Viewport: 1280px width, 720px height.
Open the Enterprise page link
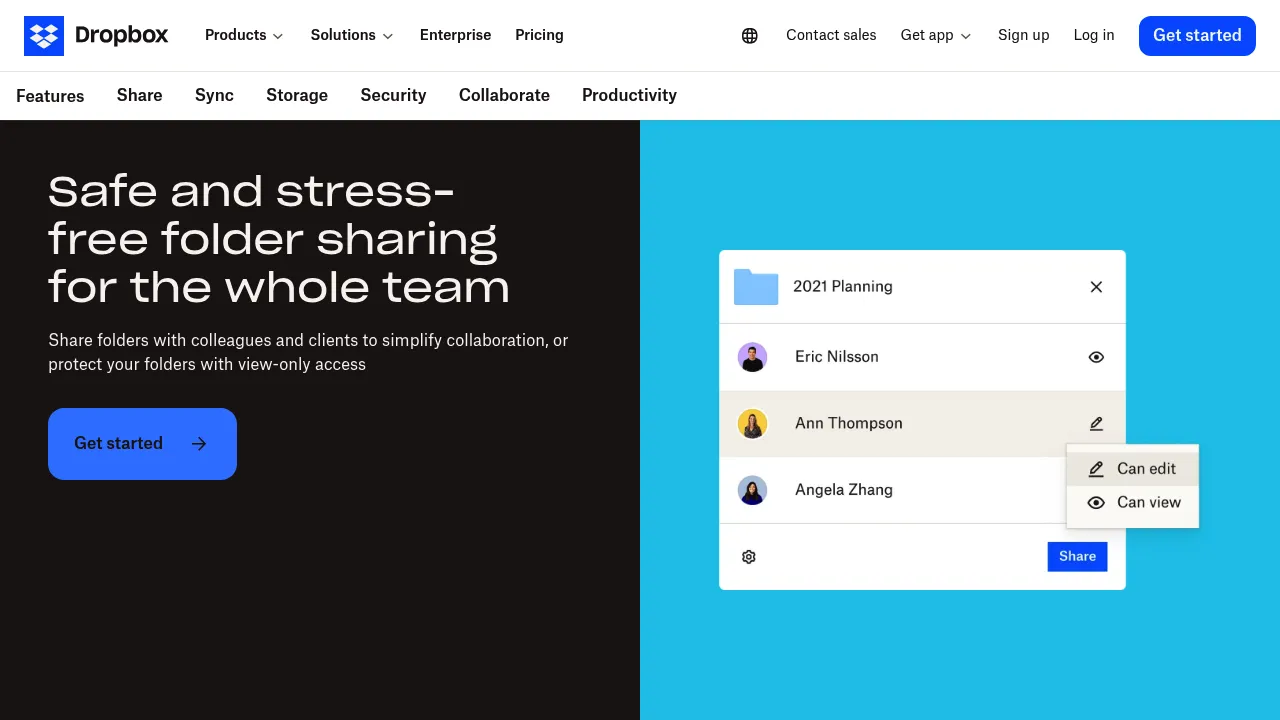click(x=456, y=35)
